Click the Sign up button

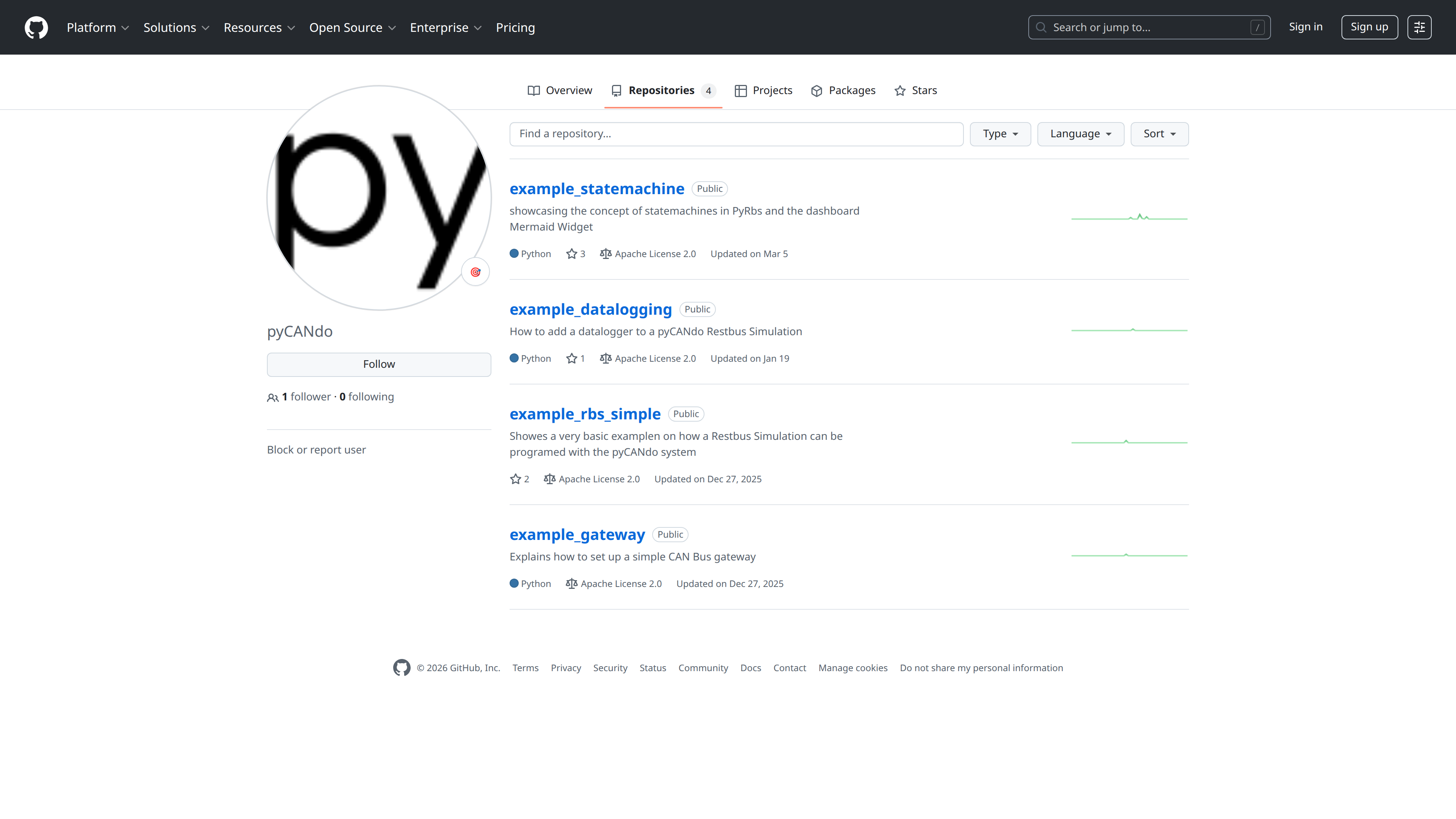click(1369, 27)
